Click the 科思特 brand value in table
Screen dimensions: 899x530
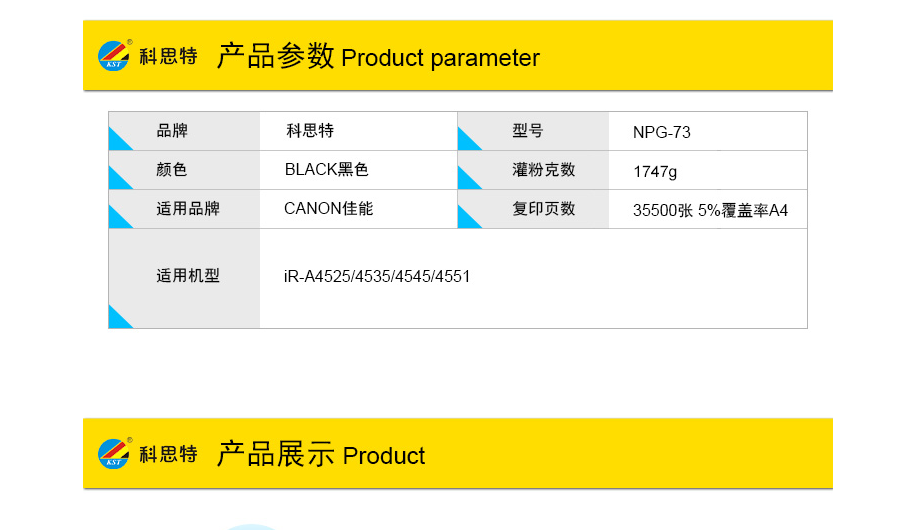click(310, 131)
